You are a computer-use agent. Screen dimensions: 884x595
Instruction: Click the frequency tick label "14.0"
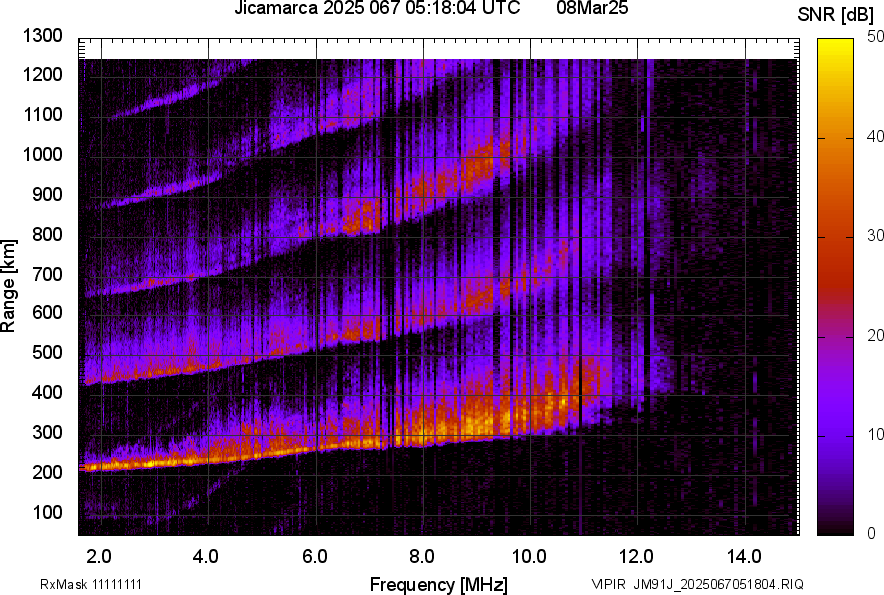(744, 557)
